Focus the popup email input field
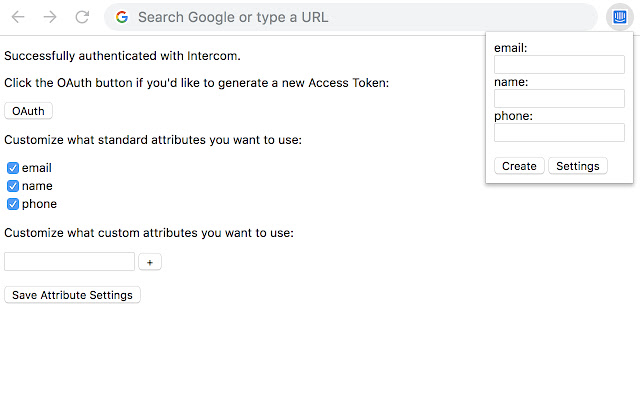The height and width of the screenshot is (400, 640). coord(559,65)
